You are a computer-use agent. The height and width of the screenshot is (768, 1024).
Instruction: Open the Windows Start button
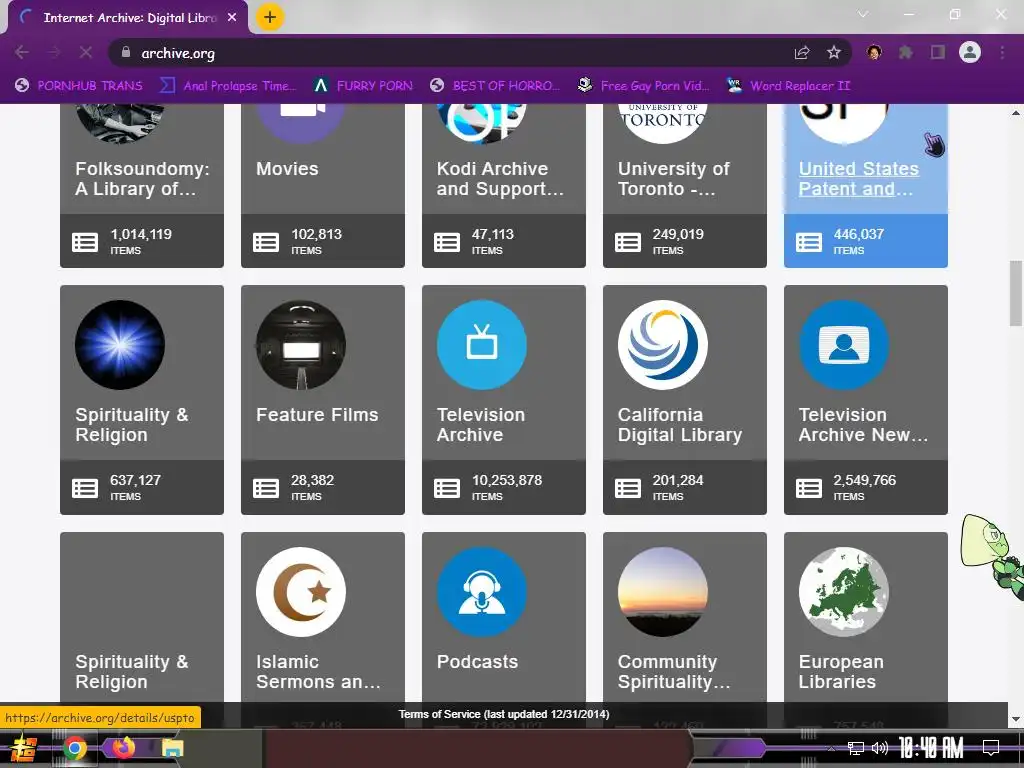pos(24,748)
